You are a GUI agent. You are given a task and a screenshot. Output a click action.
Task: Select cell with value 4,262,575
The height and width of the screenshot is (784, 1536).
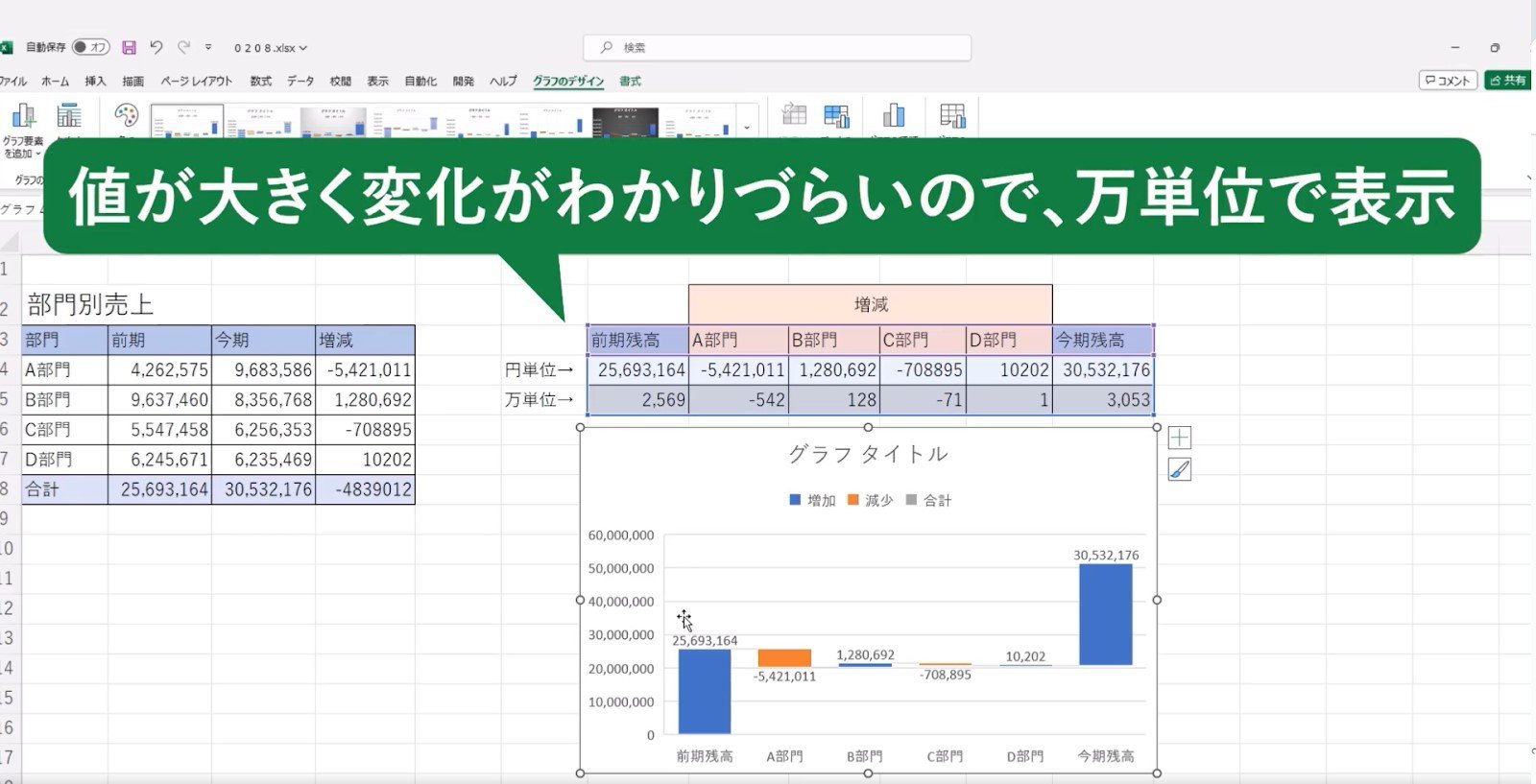coord(159,369)
